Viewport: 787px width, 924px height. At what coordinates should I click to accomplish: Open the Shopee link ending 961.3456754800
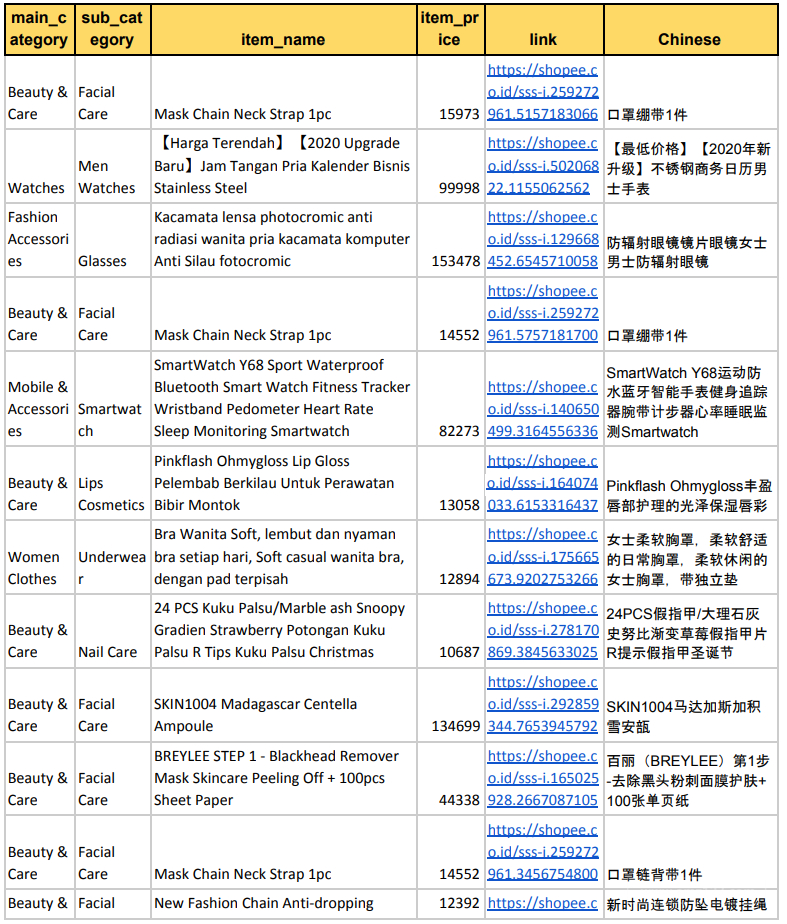pos(543,852)
